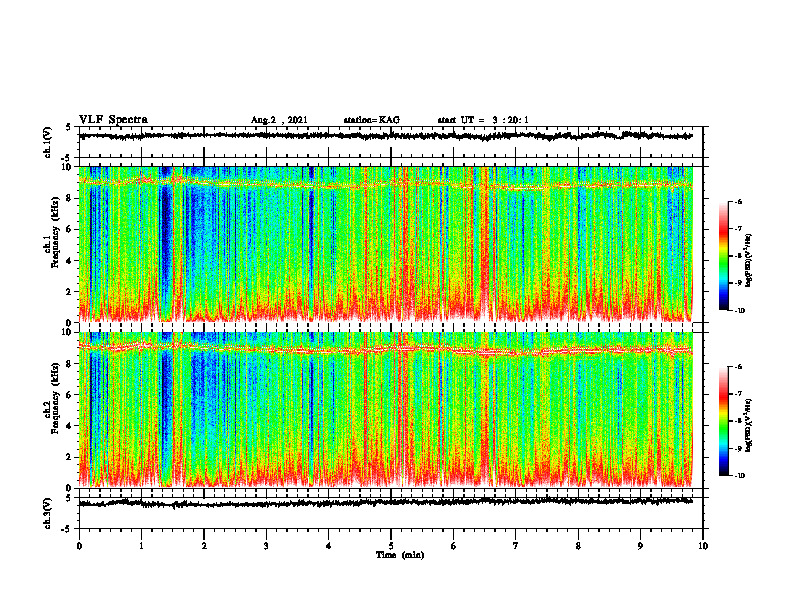Click the time axis tick label '10'
792x612 pixels.
(703, 546)
